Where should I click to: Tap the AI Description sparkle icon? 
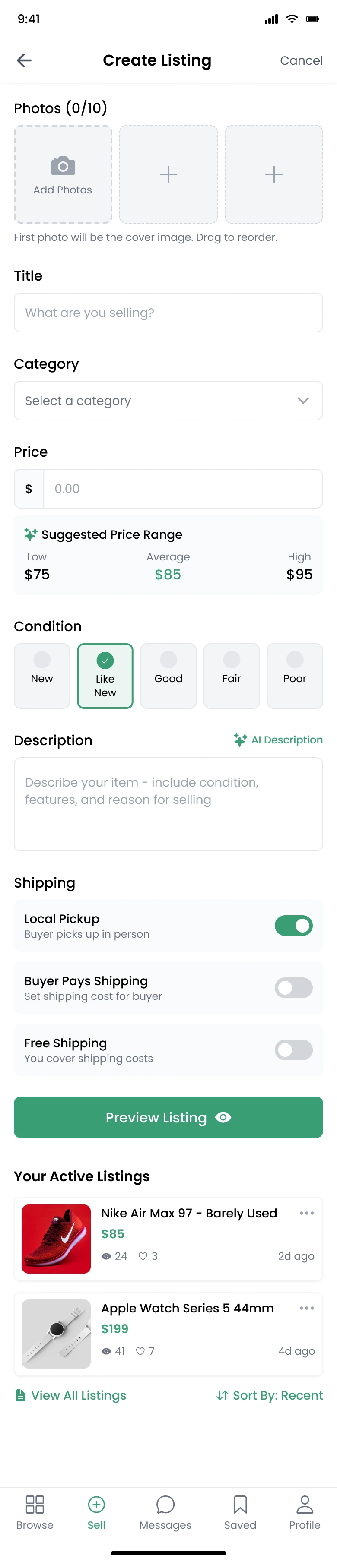tap(240, 740)
